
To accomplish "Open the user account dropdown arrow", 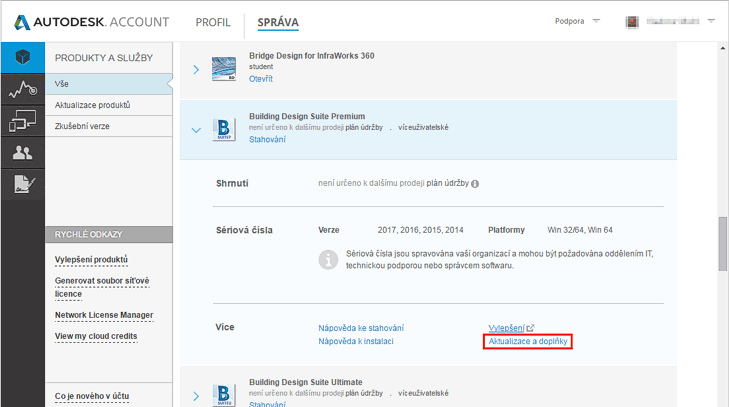I will 711,21.
